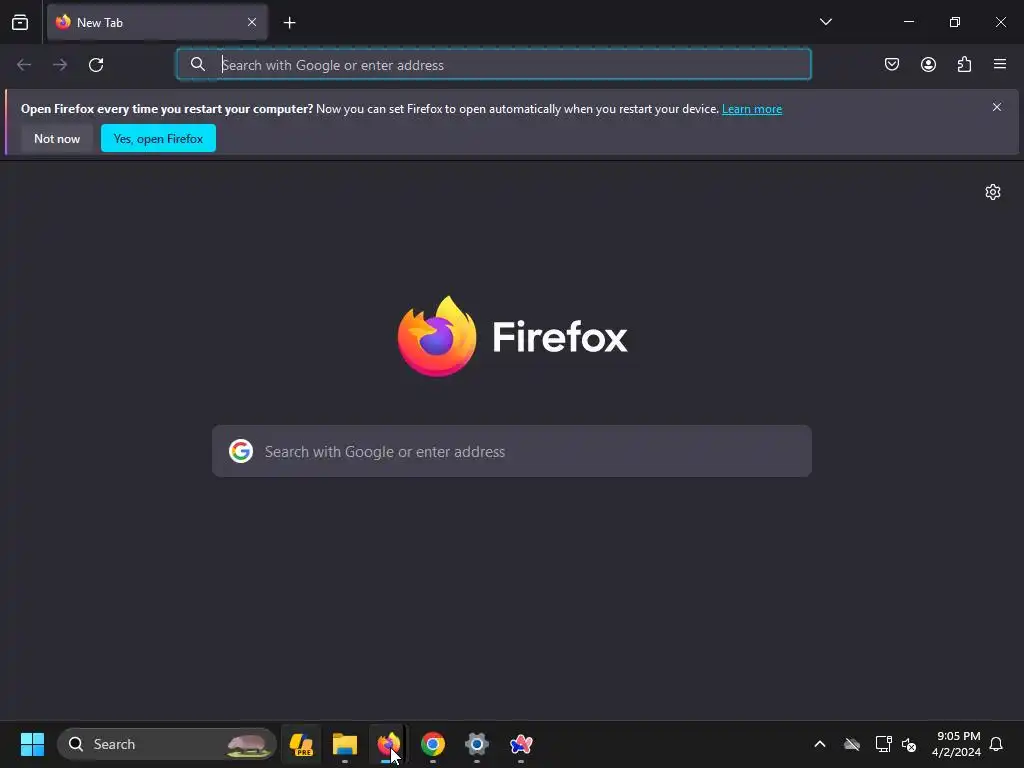Close the New Tab tab
Image resolution: width=1024 pixels, height=768 pixels.
(252, 22)
